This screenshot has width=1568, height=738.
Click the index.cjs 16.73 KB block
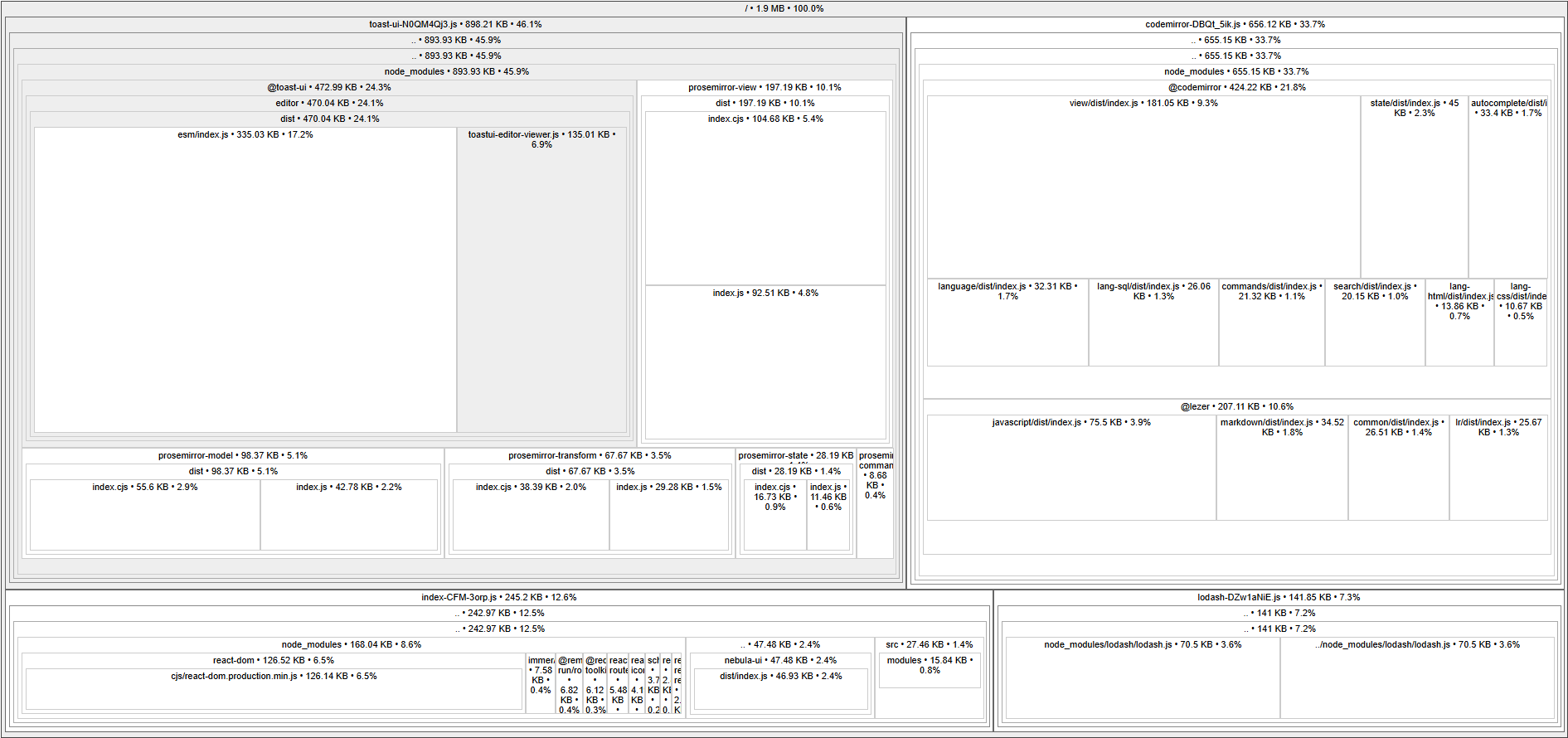775,515
